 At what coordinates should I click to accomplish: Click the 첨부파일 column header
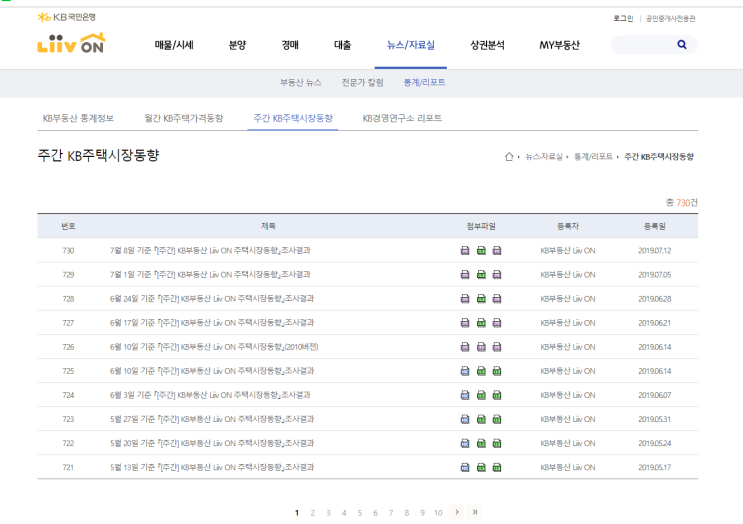click(x=481, y=226)
